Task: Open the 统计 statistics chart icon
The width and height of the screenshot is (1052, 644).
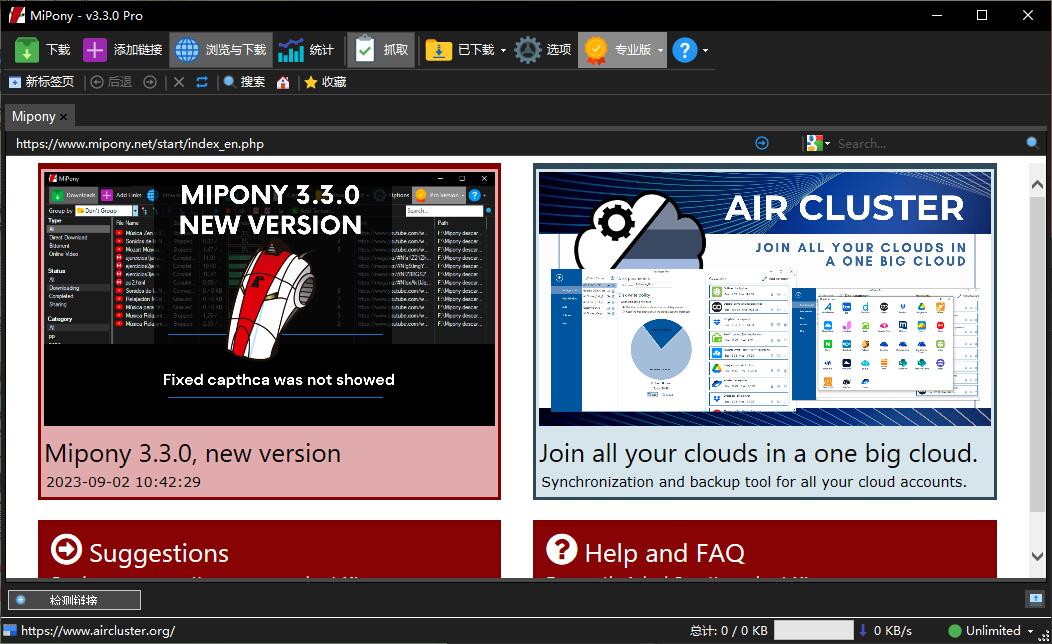Action: [x=291, y=50]
